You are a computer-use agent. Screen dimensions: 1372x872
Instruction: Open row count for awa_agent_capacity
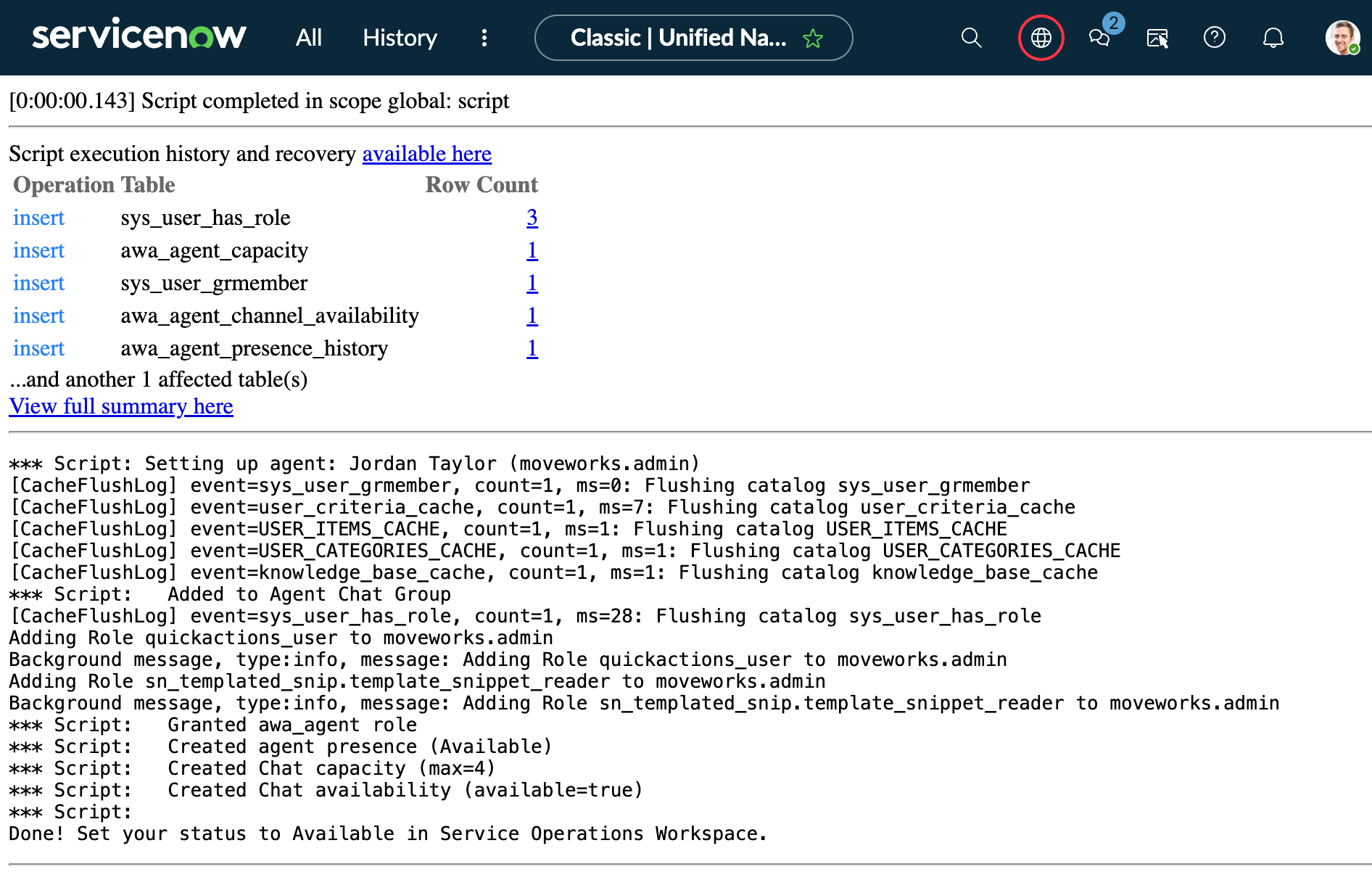(532, 250)
